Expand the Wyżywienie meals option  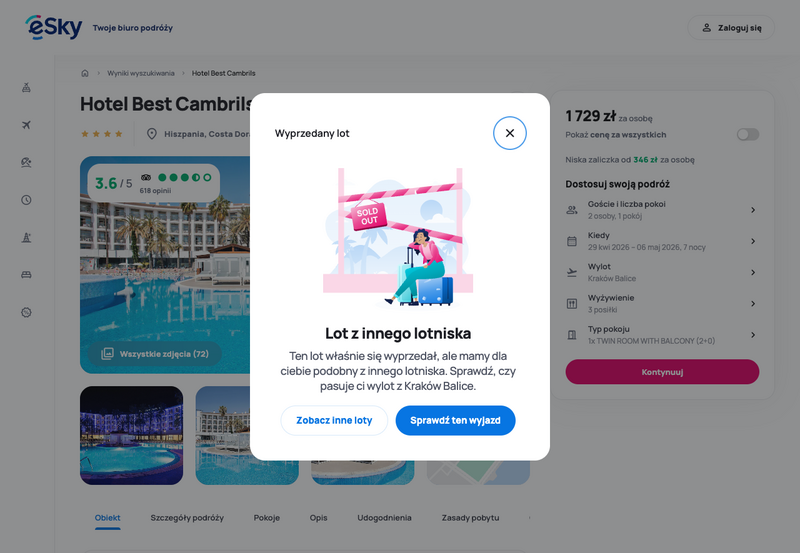click(x=662, y=304)
